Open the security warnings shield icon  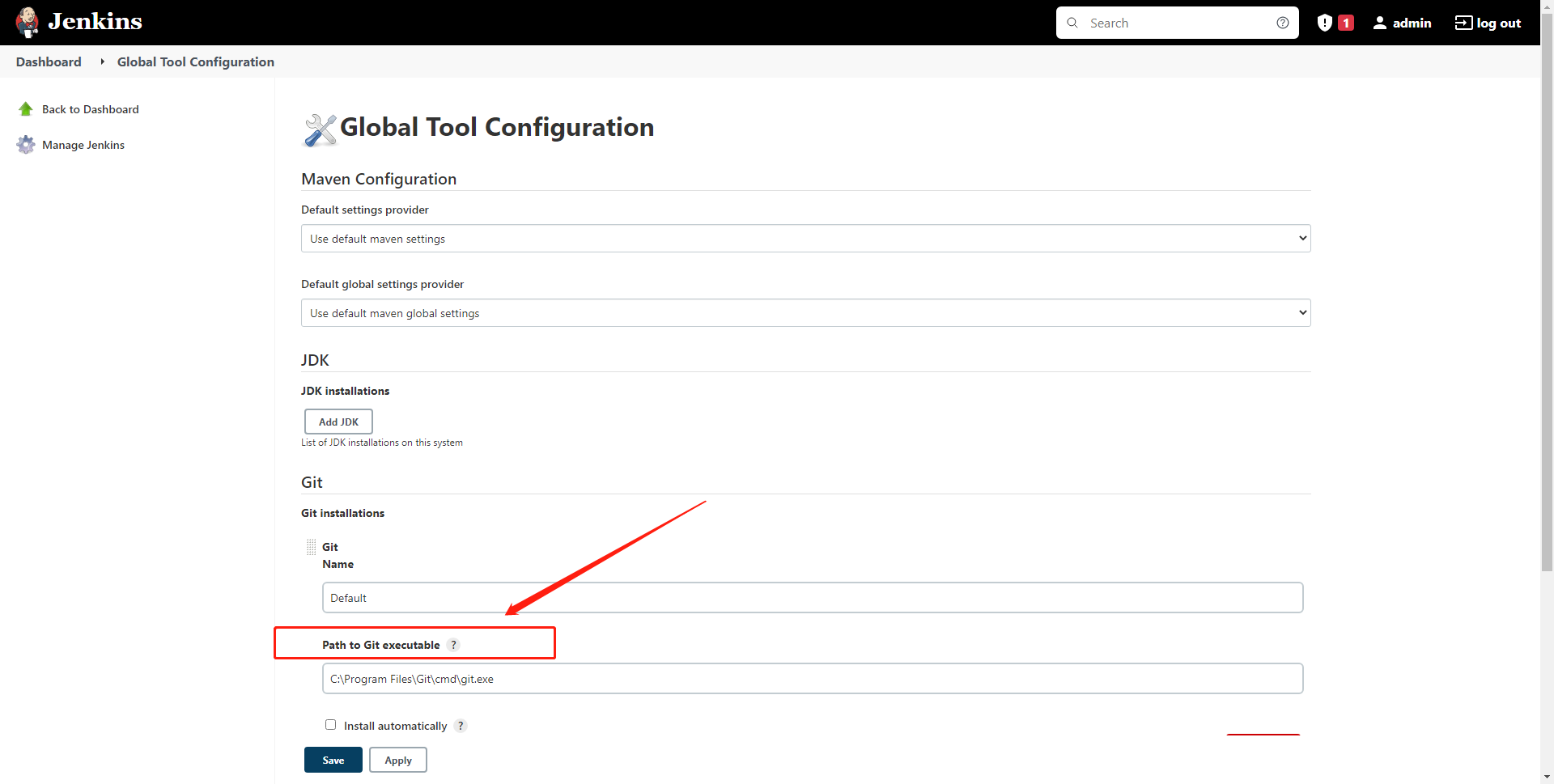pos(1325,23)
